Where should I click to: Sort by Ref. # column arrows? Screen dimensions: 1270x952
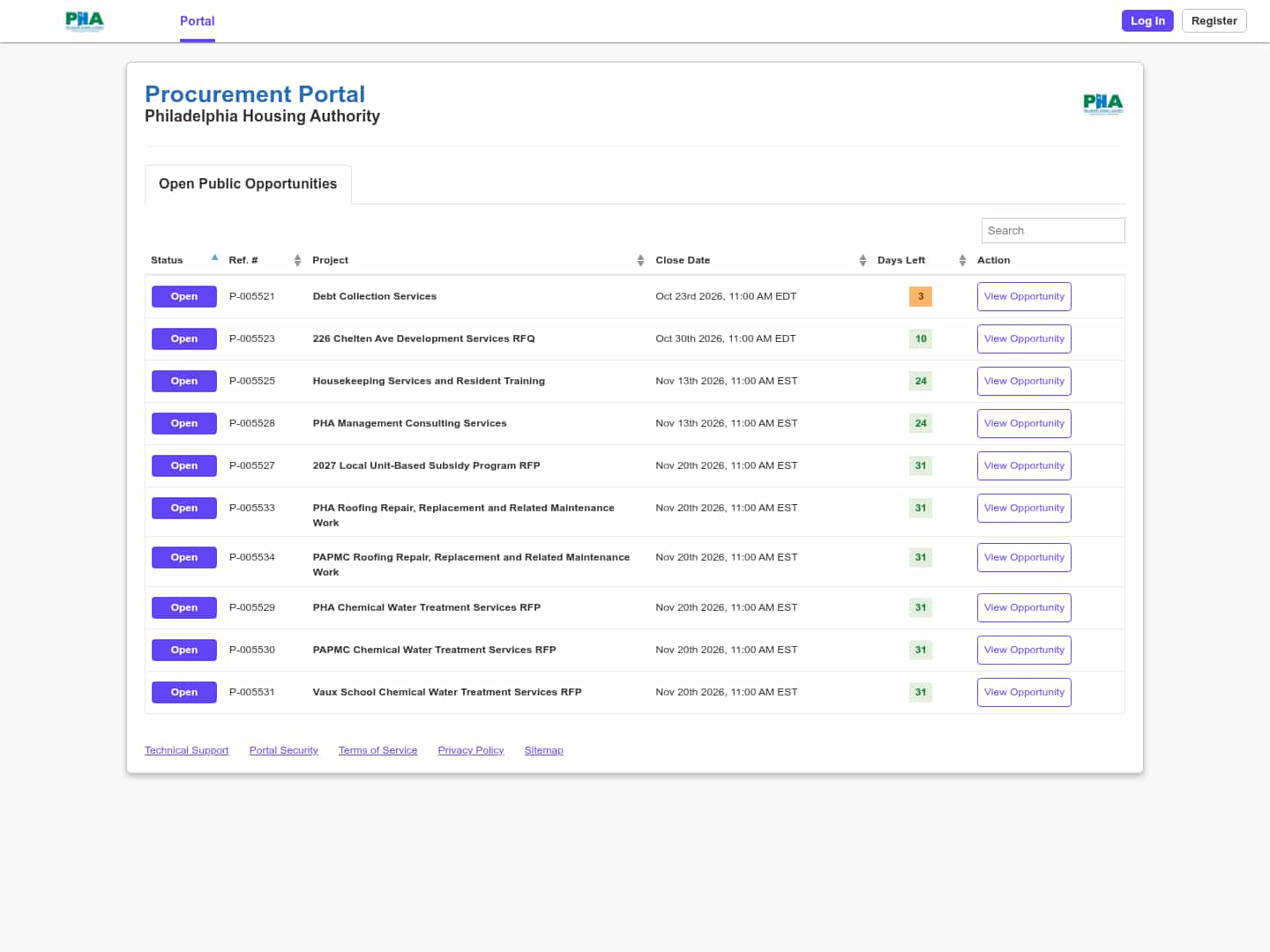297,260
